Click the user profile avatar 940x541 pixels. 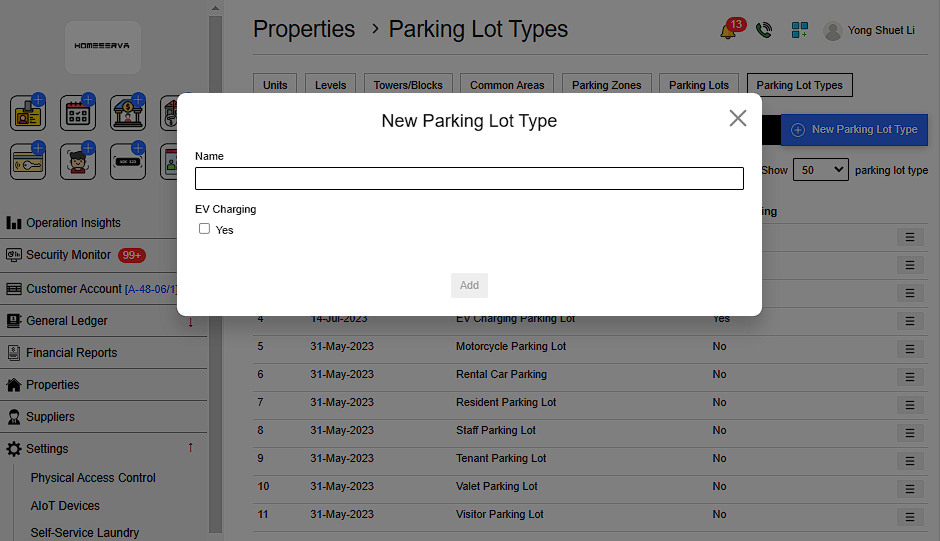click(832, 31)
